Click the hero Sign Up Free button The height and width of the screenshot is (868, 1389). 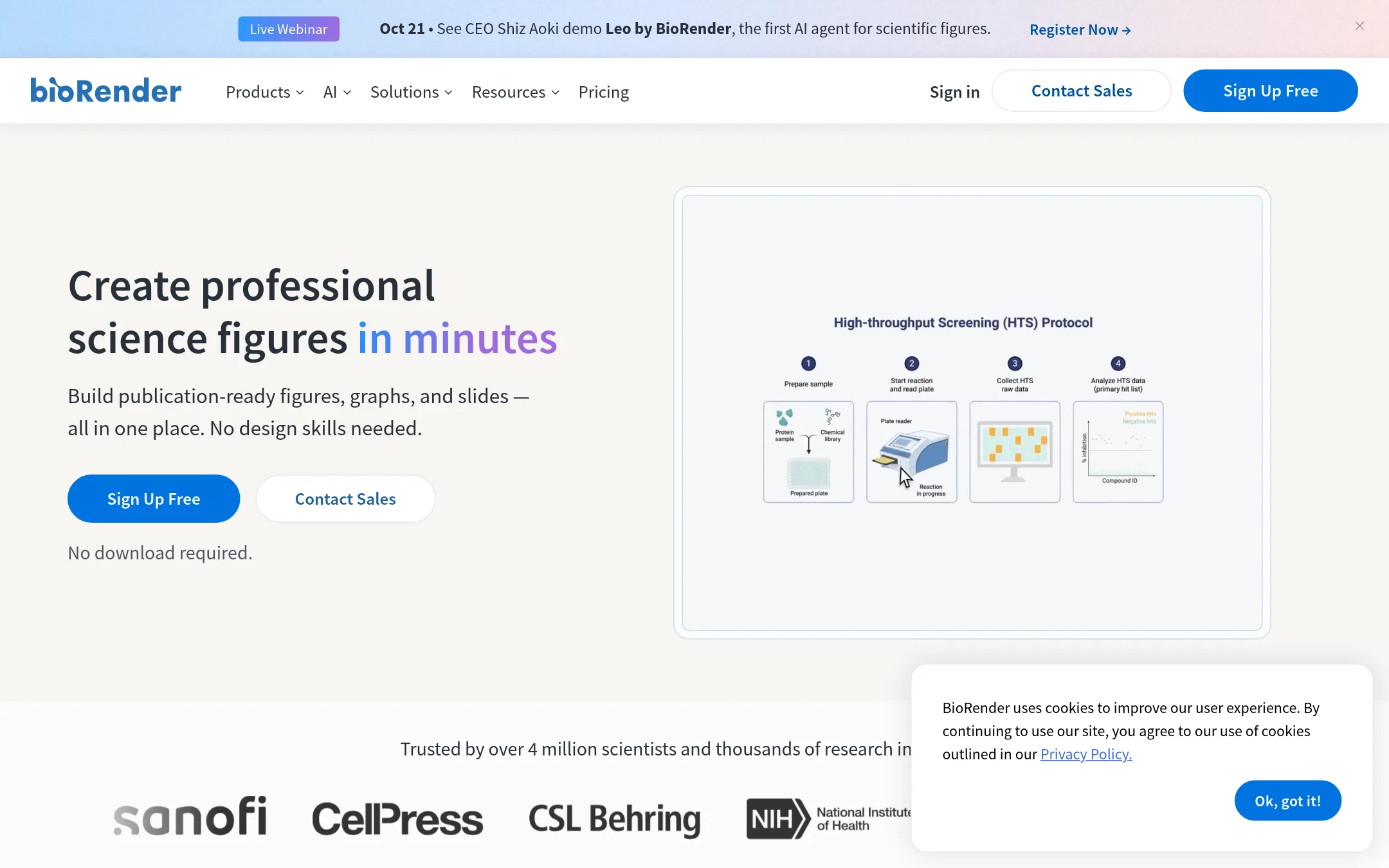(154, 498)
